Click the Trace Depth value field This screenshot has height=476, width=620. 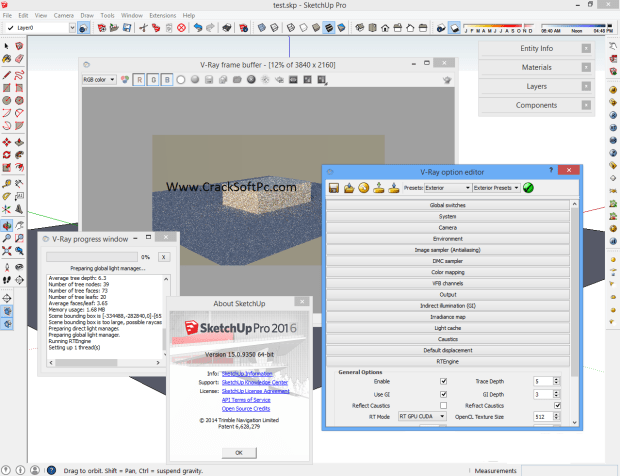[x=543, y=381]
